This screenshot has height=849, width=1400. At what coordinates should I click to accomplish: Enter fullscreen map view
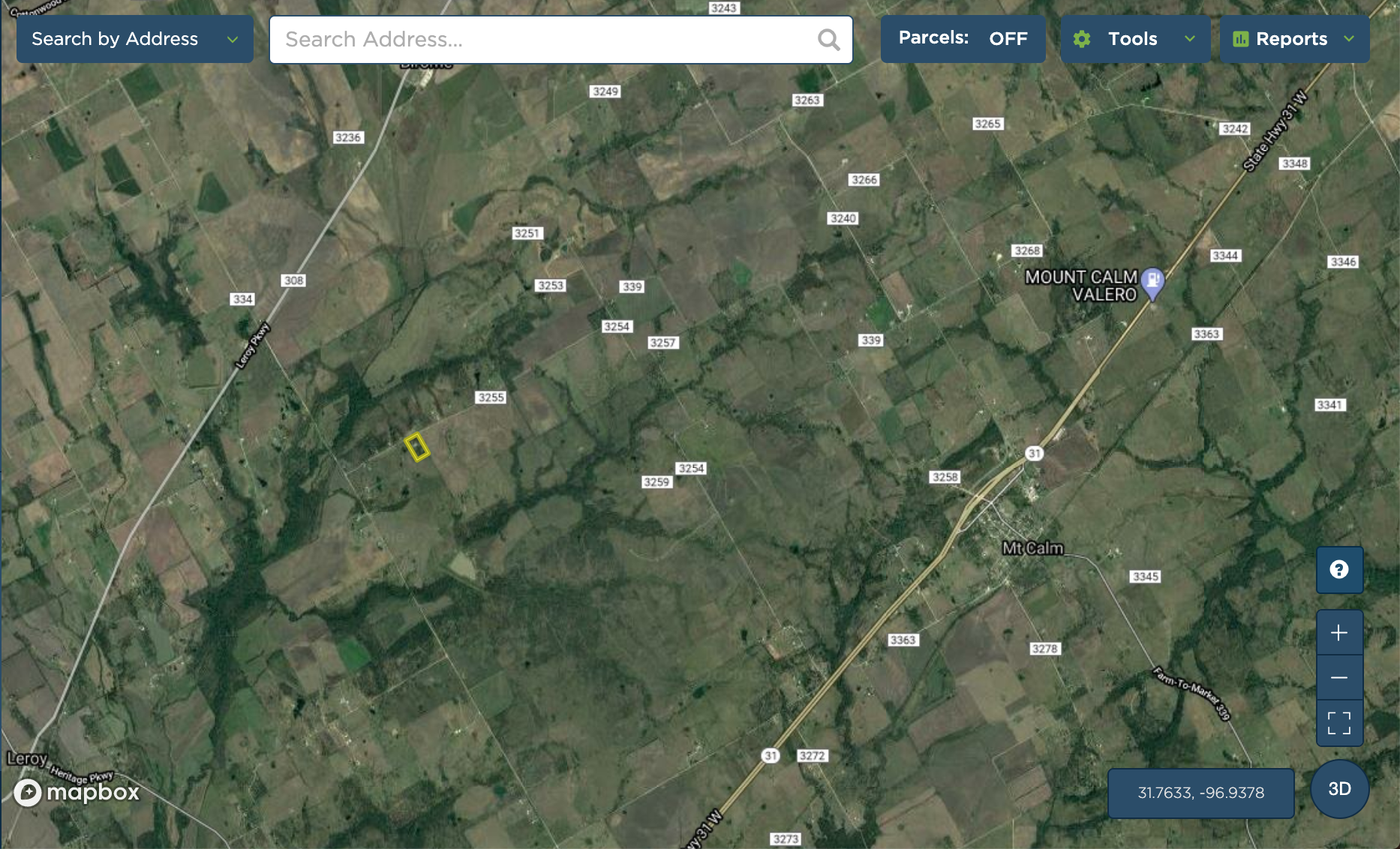pyautogui.click(x=1338, y=723)
